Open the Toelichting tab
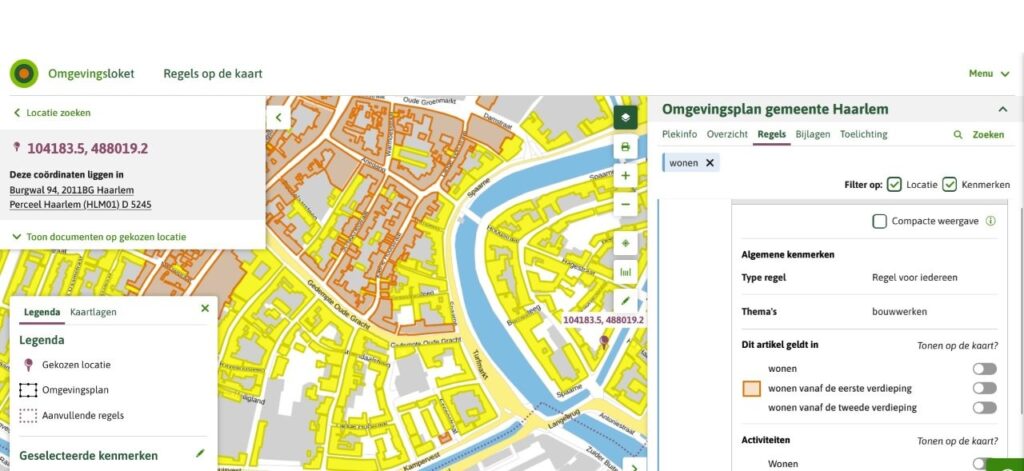The image size is (1024, 471). [x=863, y=134]
